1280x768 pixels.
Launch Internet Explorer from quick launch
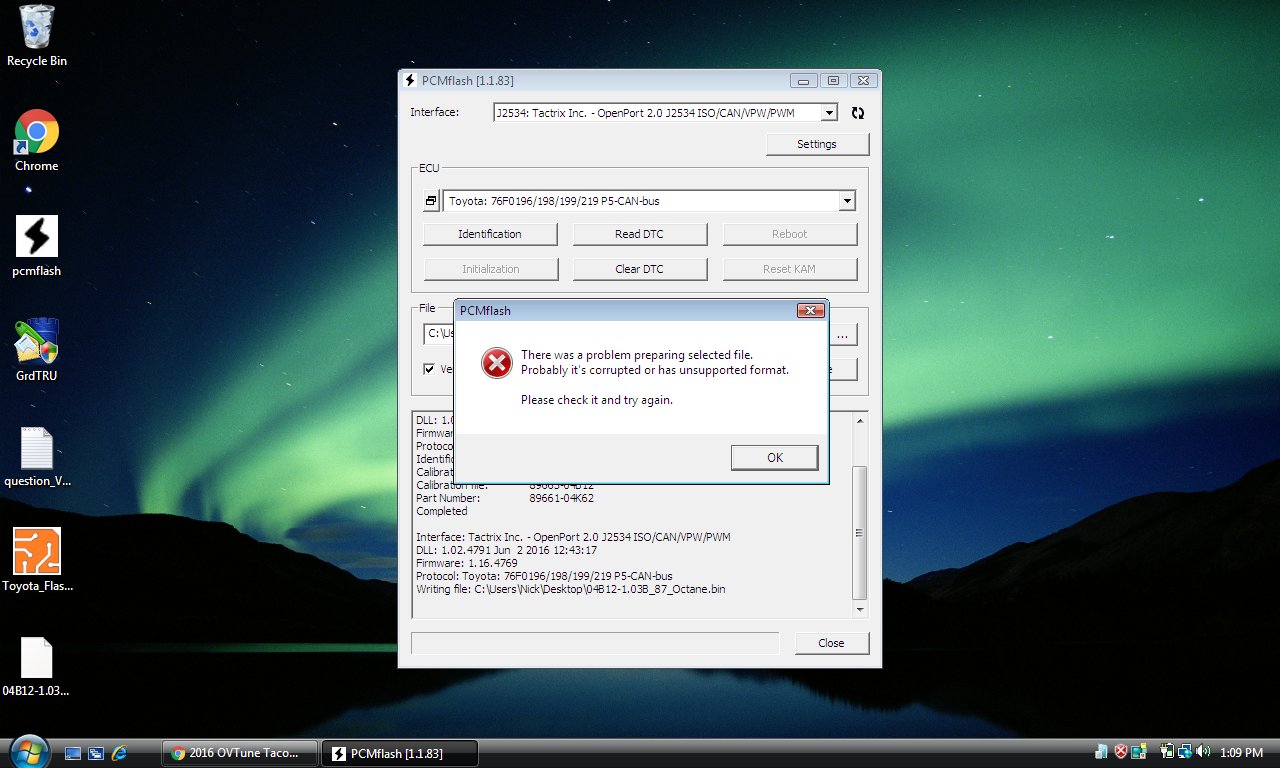tap(120, 753)
